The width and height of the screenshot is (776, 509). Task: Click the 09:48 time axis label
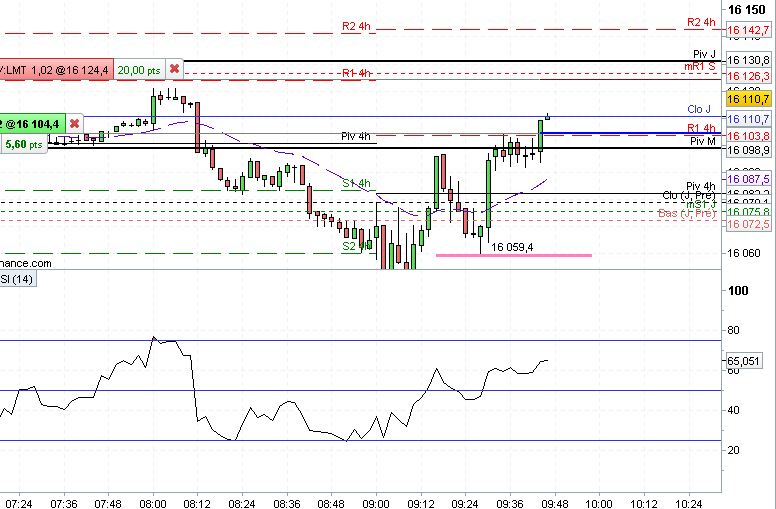pyautogui.click(x=555, y=504)
